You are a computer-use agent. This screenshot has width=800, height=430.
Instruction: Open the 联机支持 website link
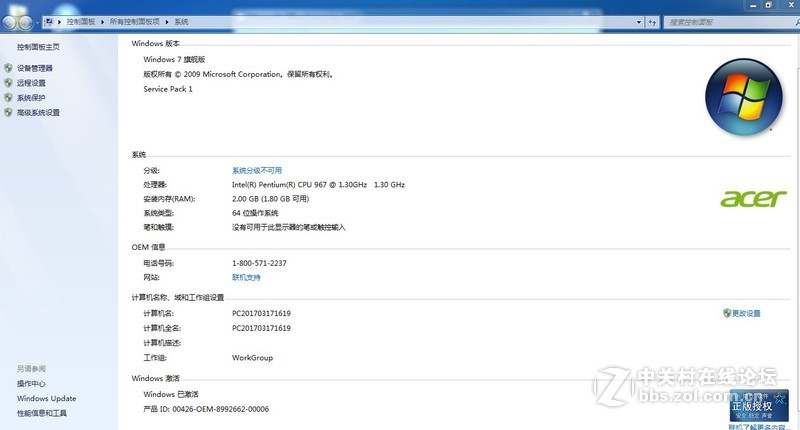click(x=246, y=277)
